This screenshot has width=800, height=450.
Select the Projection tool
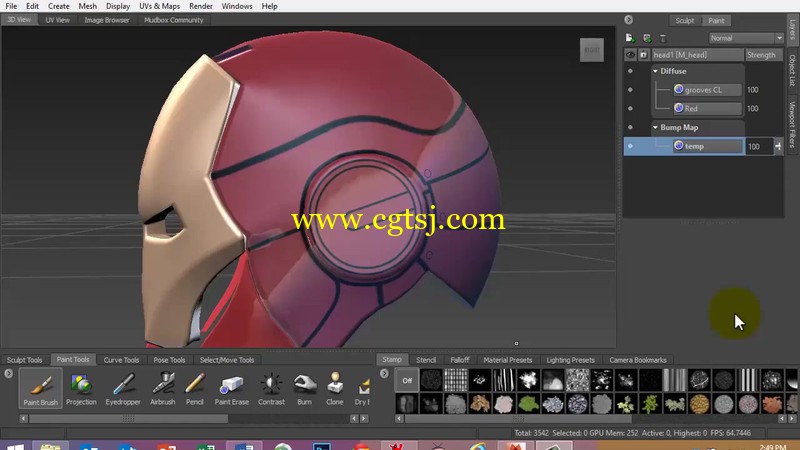(x=81, y=389)
